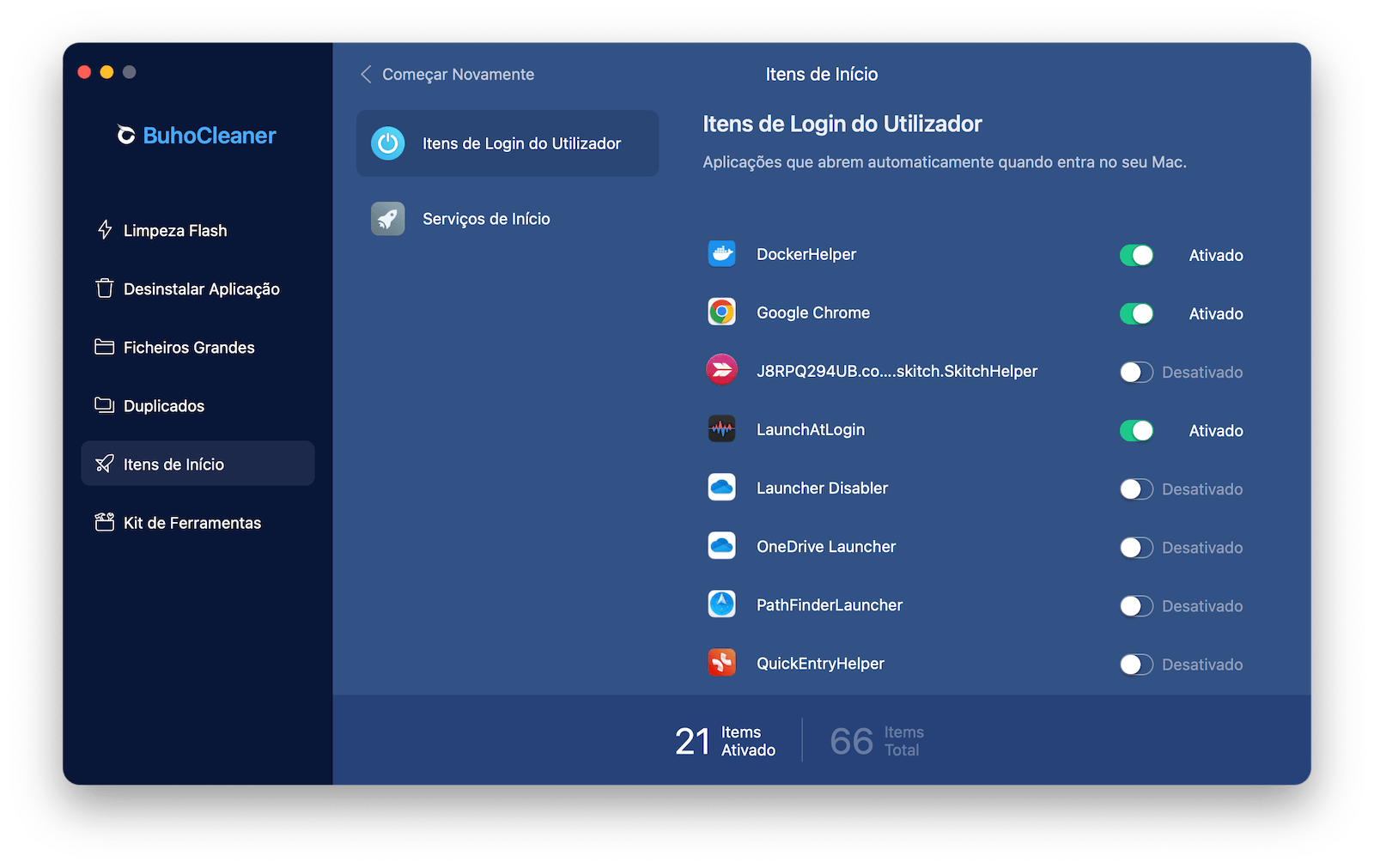Click the Launcher Disabler cloud icon
This screenshot has height=868, width=1374.
click(x=721, y=488)
